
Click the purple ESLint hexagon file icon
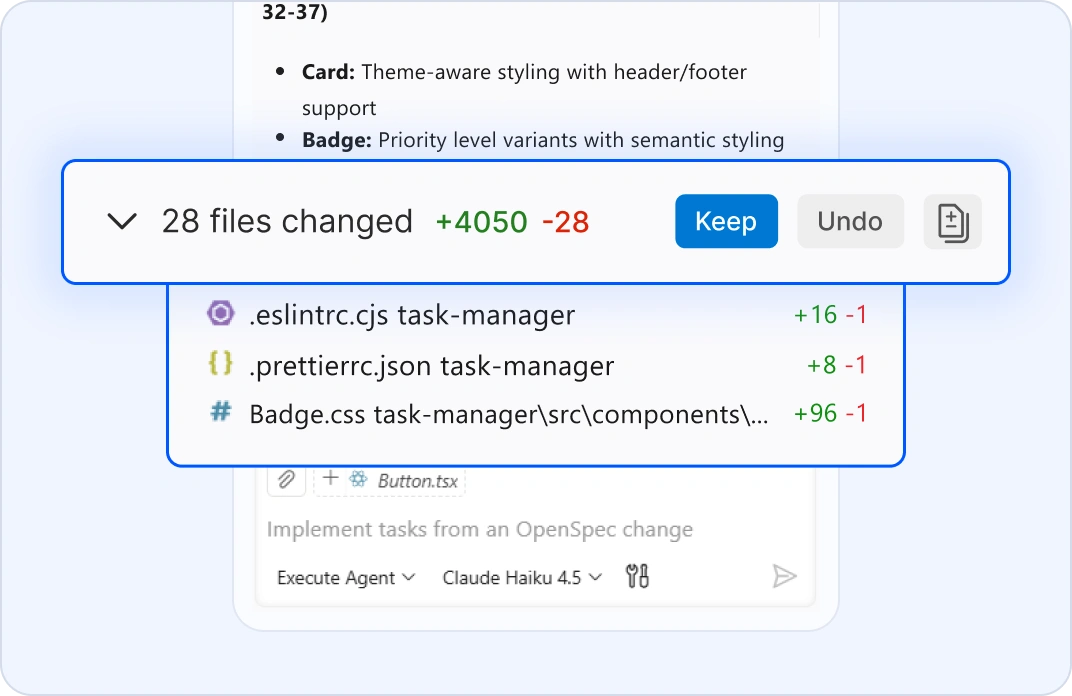[x=220, y=315]
